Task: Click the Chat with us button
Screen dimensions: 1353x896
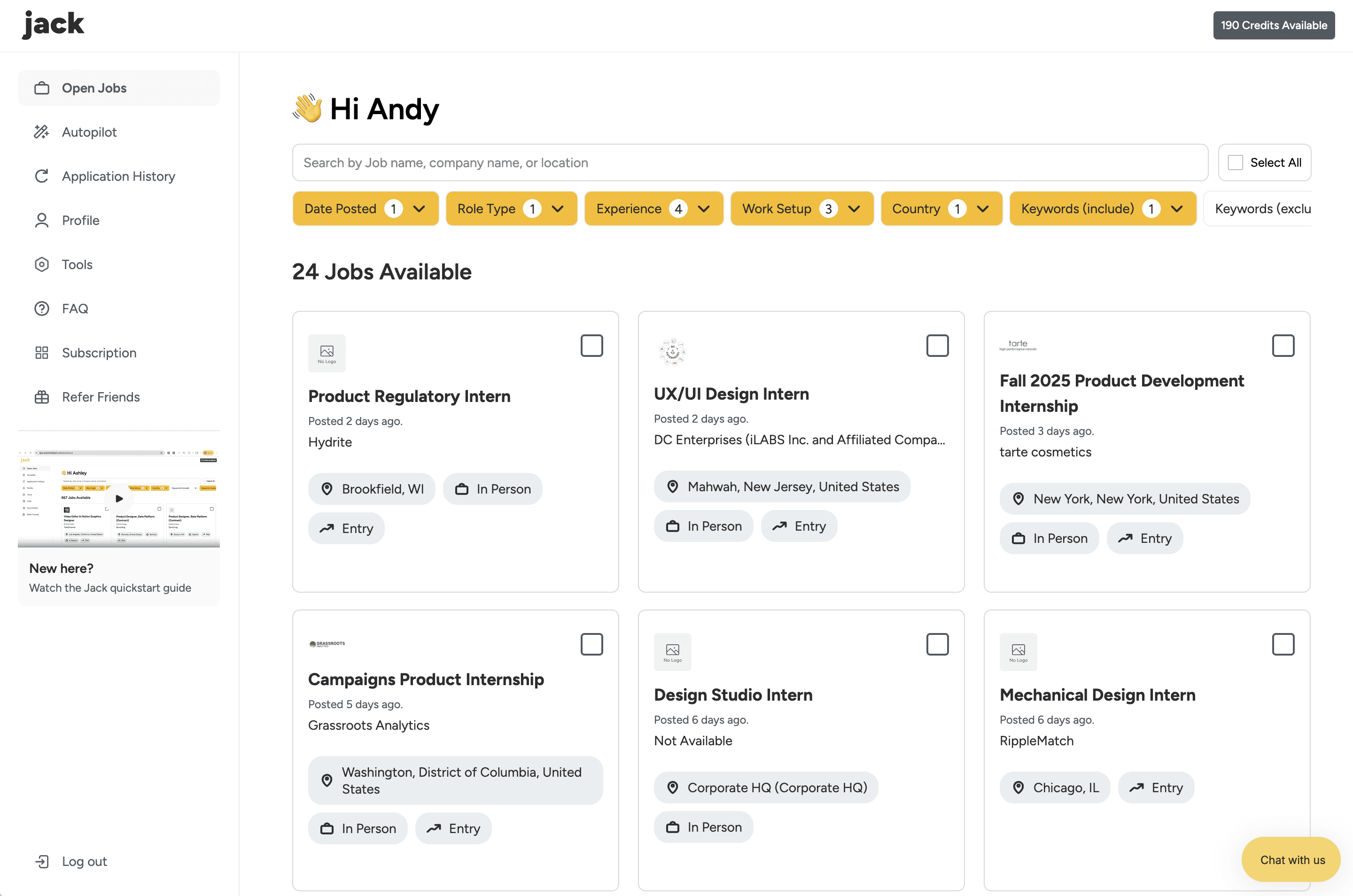Action: 1291,860
